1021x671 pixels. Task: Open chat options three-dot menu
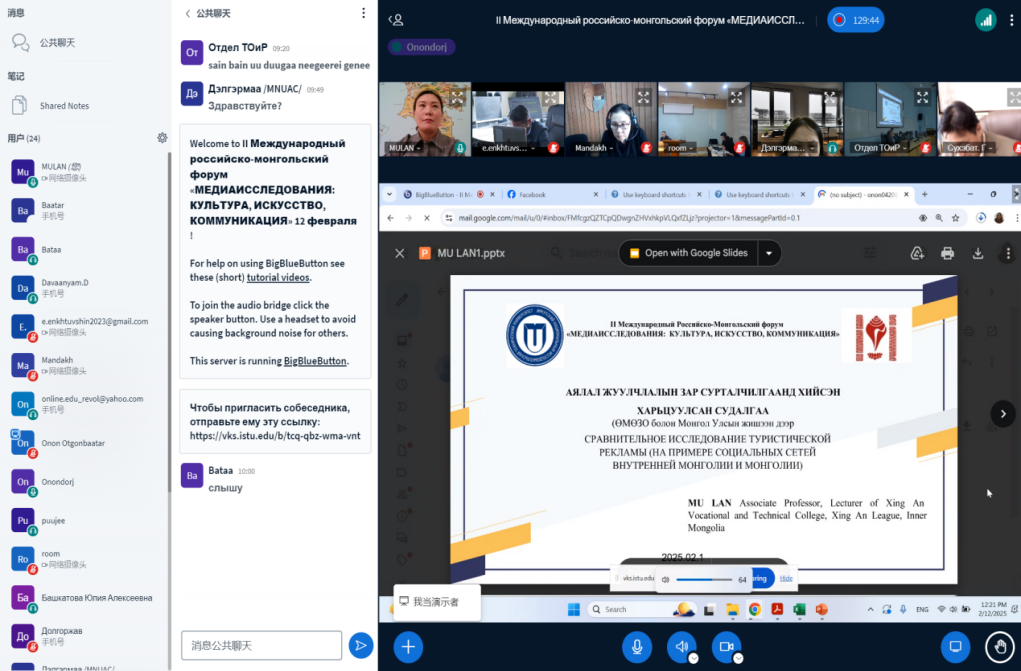pos(363,13)
